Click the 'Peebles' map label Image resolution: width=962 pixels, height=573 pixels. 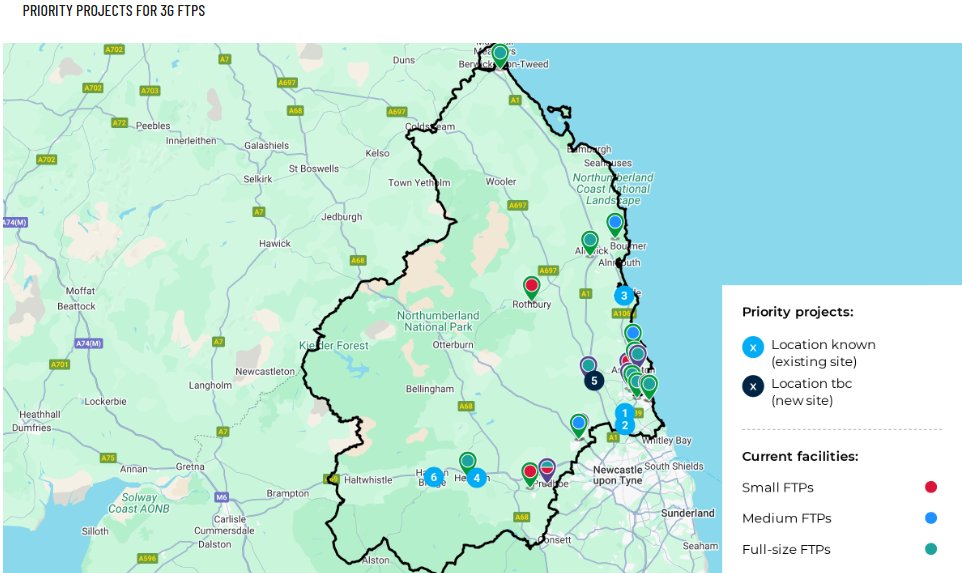click(153, 126)
